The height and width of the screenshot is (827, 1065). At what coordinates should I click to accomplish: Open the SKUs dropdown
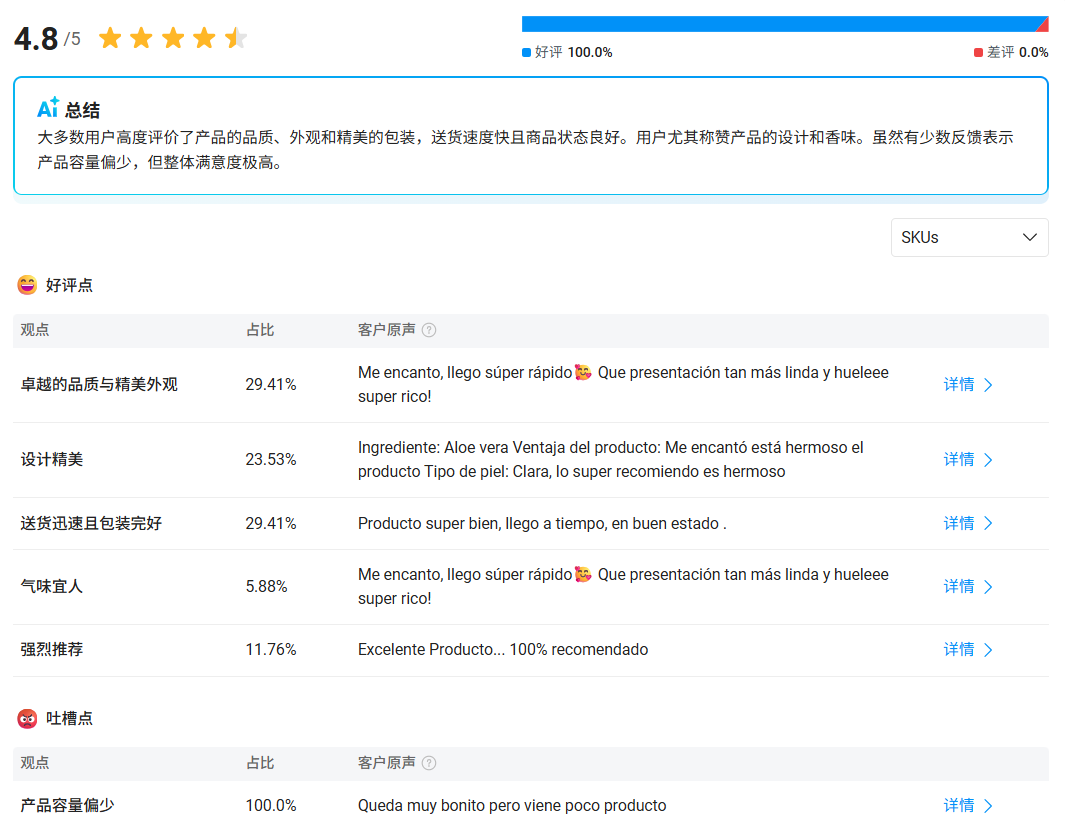tap(969, 237)
